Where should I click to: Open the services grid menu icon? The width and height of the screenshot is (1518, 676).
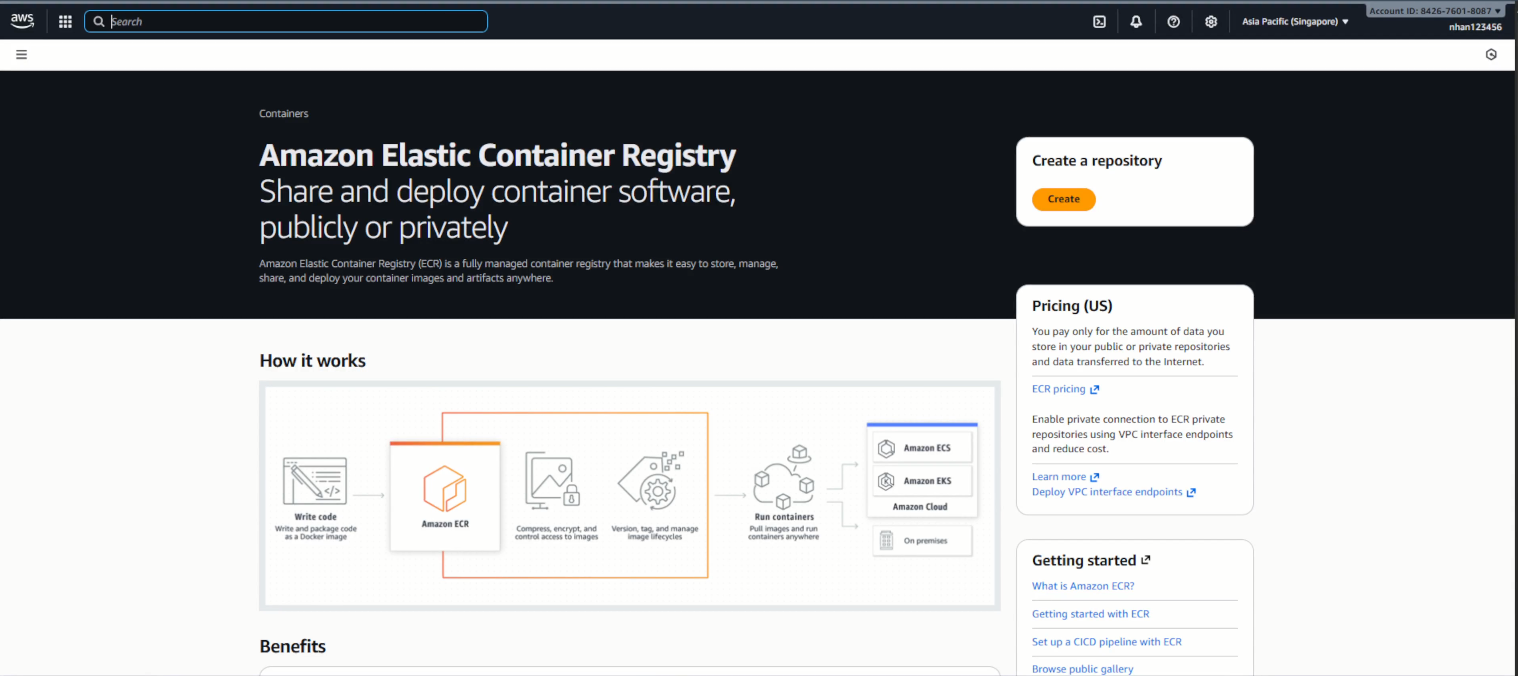65,21
